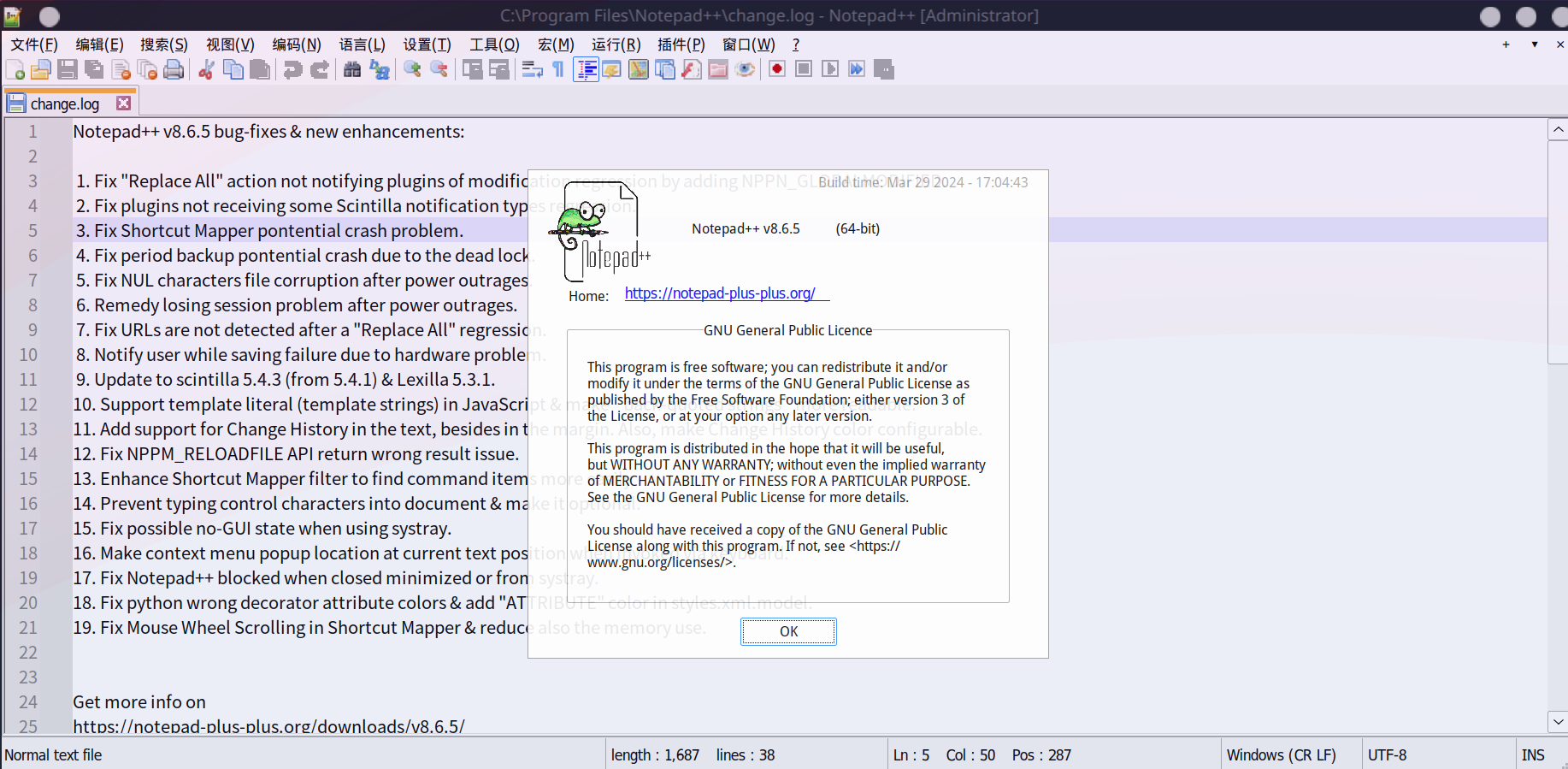Open the tab list dropdown triangle
Viewport: 1568px width, 769px height.
click(1535, 44)
